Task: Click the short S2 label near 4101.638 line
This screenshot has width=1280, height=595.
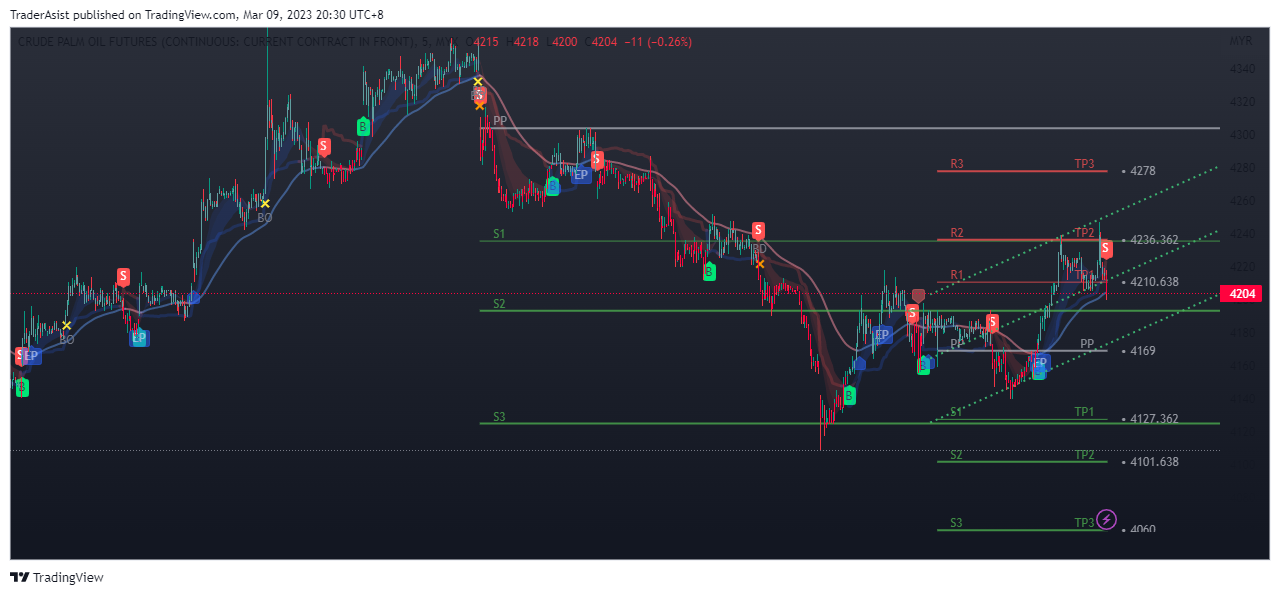Action: (x=957, y=454)
